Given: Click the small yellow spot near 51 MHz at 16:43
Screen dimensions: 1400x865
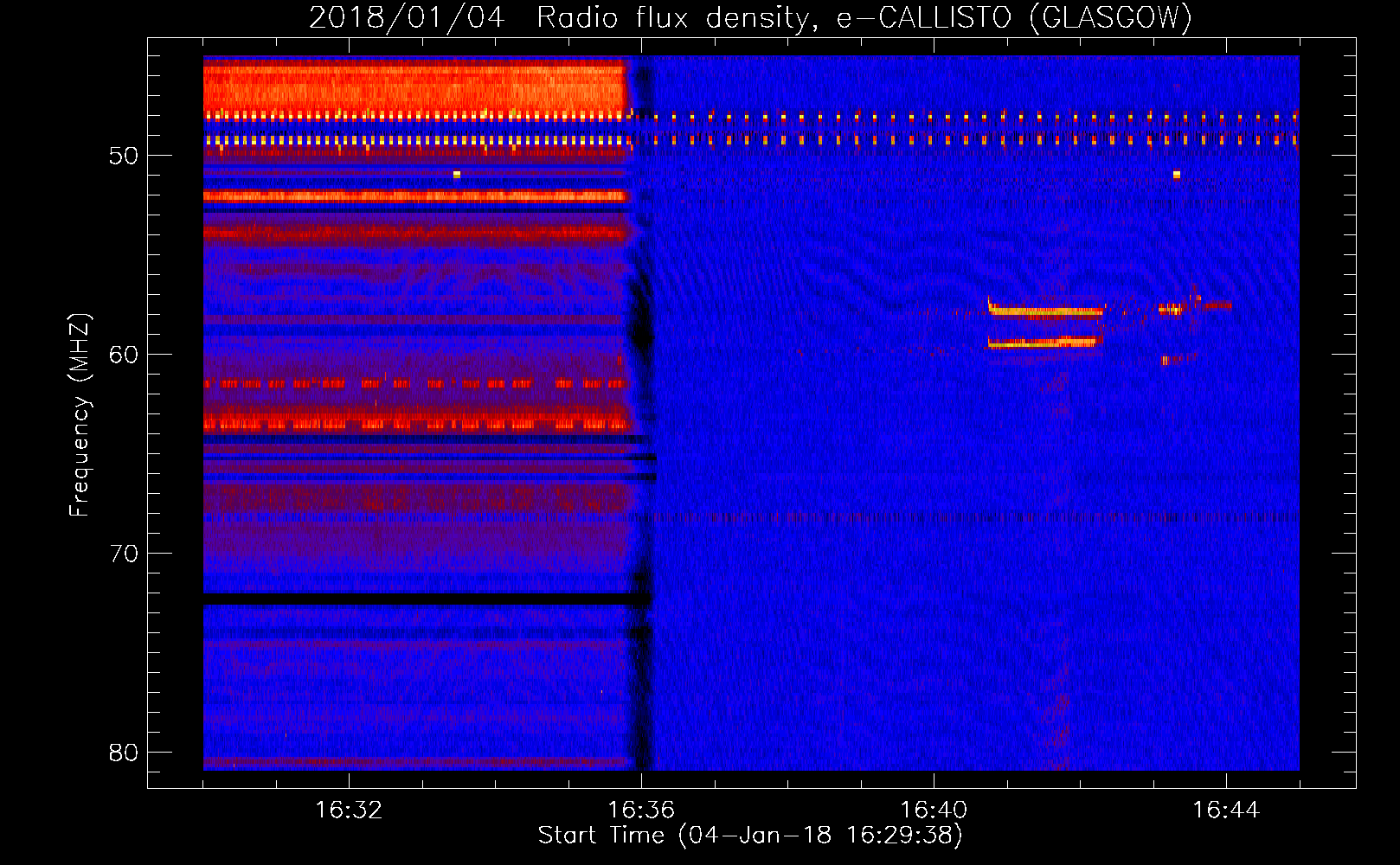Looking at the screenshot, I should click(x=1176, y=175).
